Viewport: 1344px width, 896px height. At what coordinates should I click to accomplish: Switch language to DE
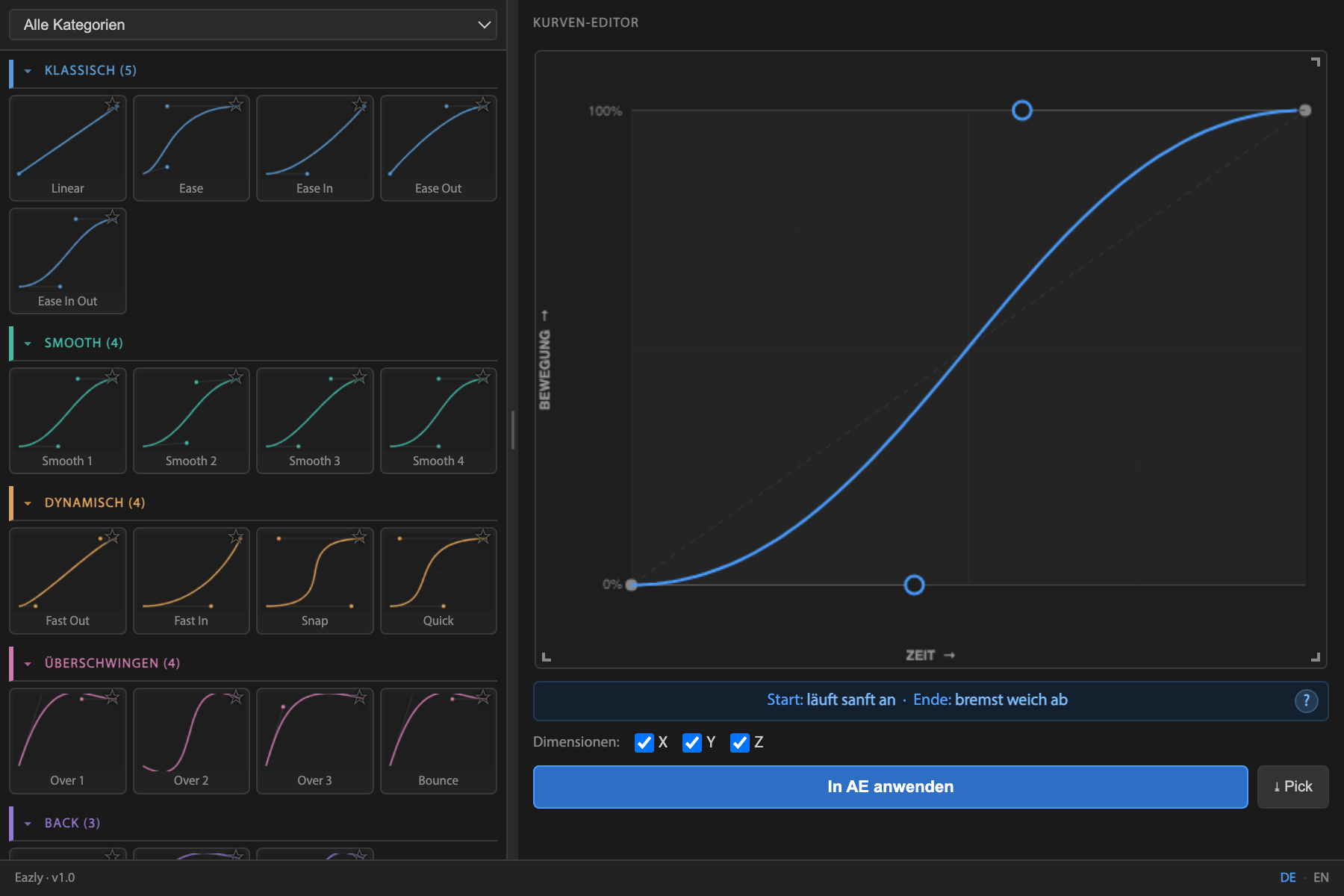[1288, 877]
